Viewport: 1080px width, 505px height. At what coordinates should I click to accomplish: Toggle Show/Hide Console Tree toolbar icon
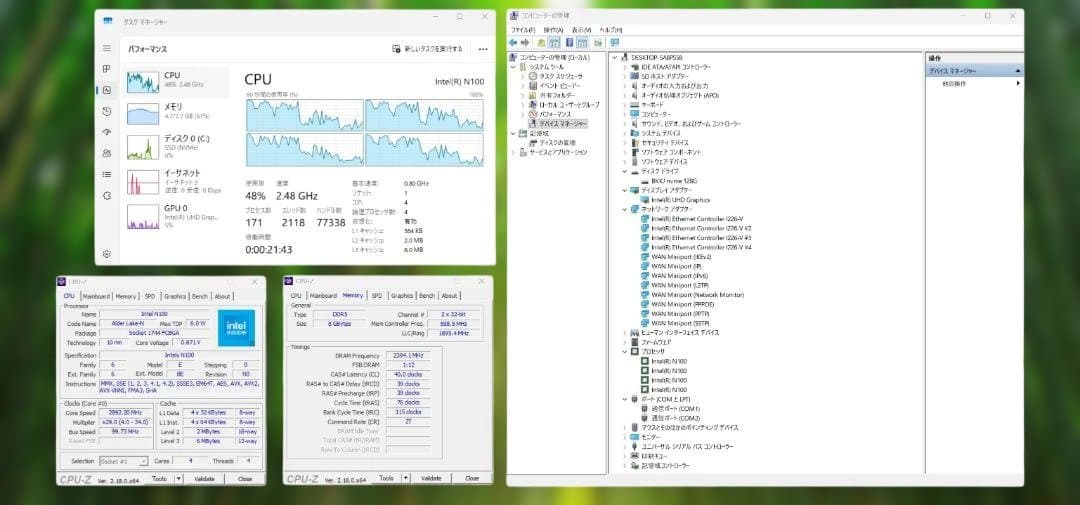point(554,43)
